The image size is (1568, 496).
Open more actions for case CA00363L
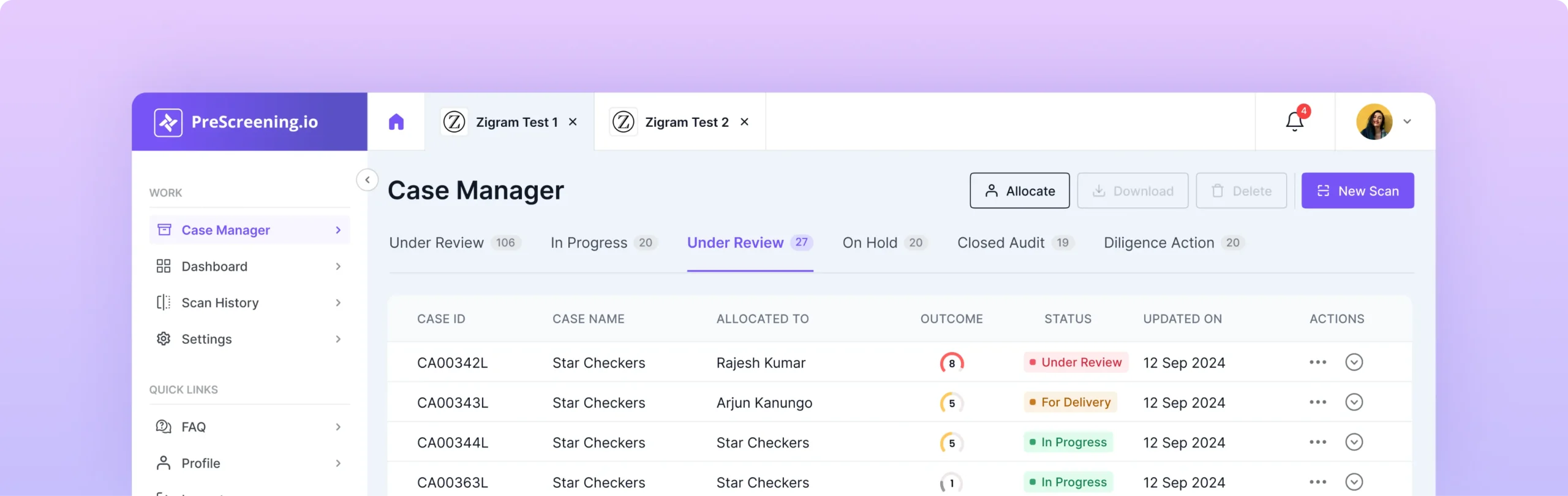point(1317,482)
